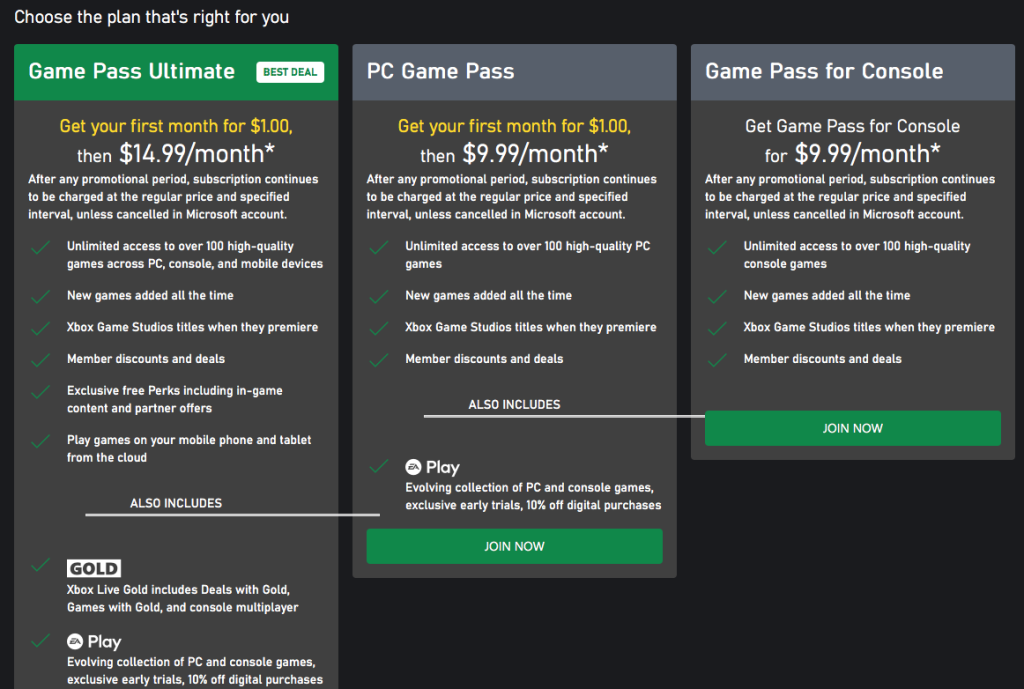This screenshot has height=689, width=1024.
Task: Select the PC Game Pass plan header
Action: [x=441, y=72]
